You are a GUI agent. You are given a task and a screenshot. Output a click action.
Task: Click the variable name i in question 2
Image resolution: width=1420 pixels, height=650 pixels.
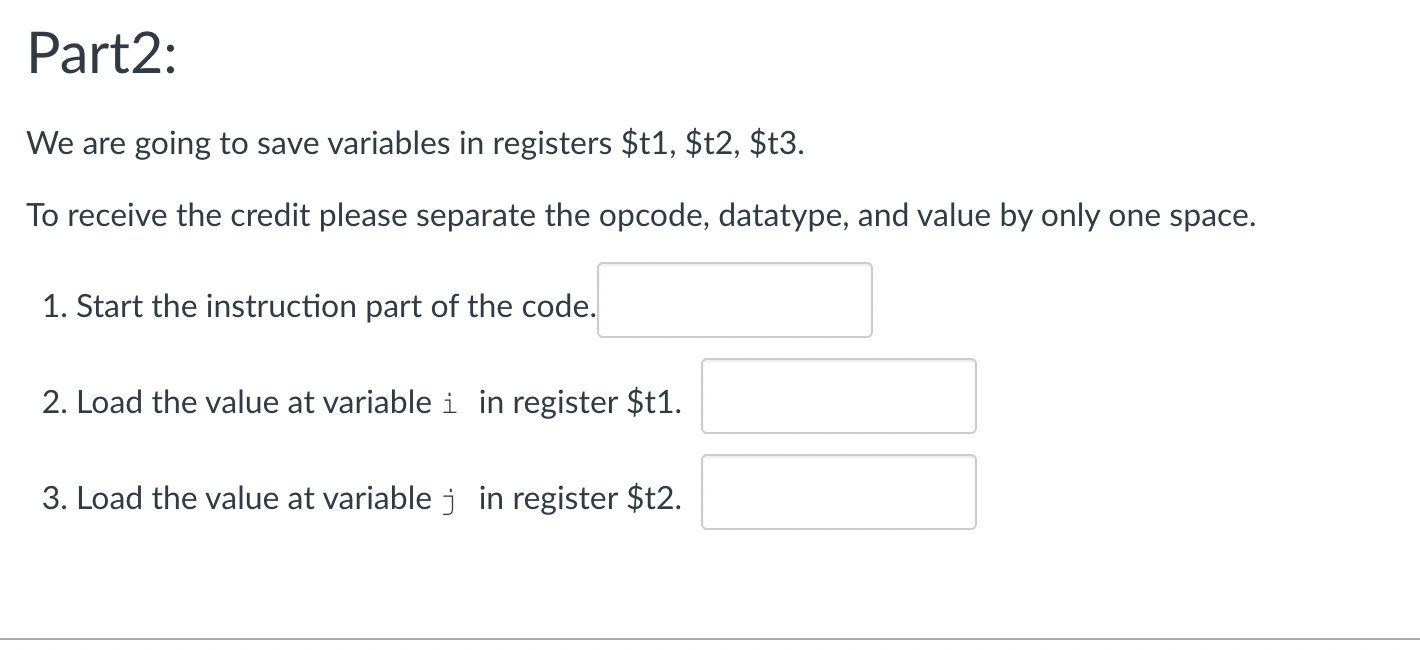tap(447, 402)
